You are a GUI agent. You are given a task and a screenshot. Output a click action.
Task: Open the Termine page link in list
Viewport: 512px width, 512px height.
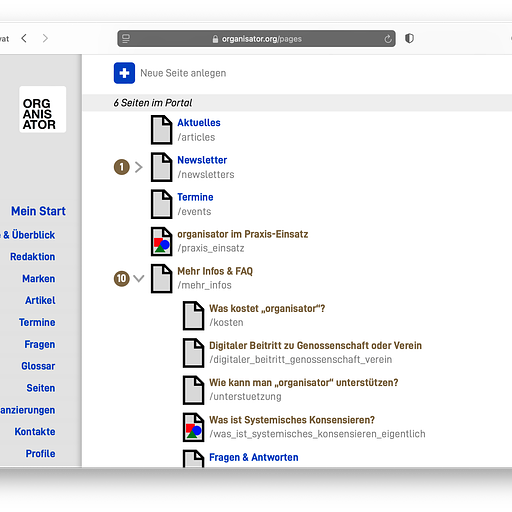point(195,197)
